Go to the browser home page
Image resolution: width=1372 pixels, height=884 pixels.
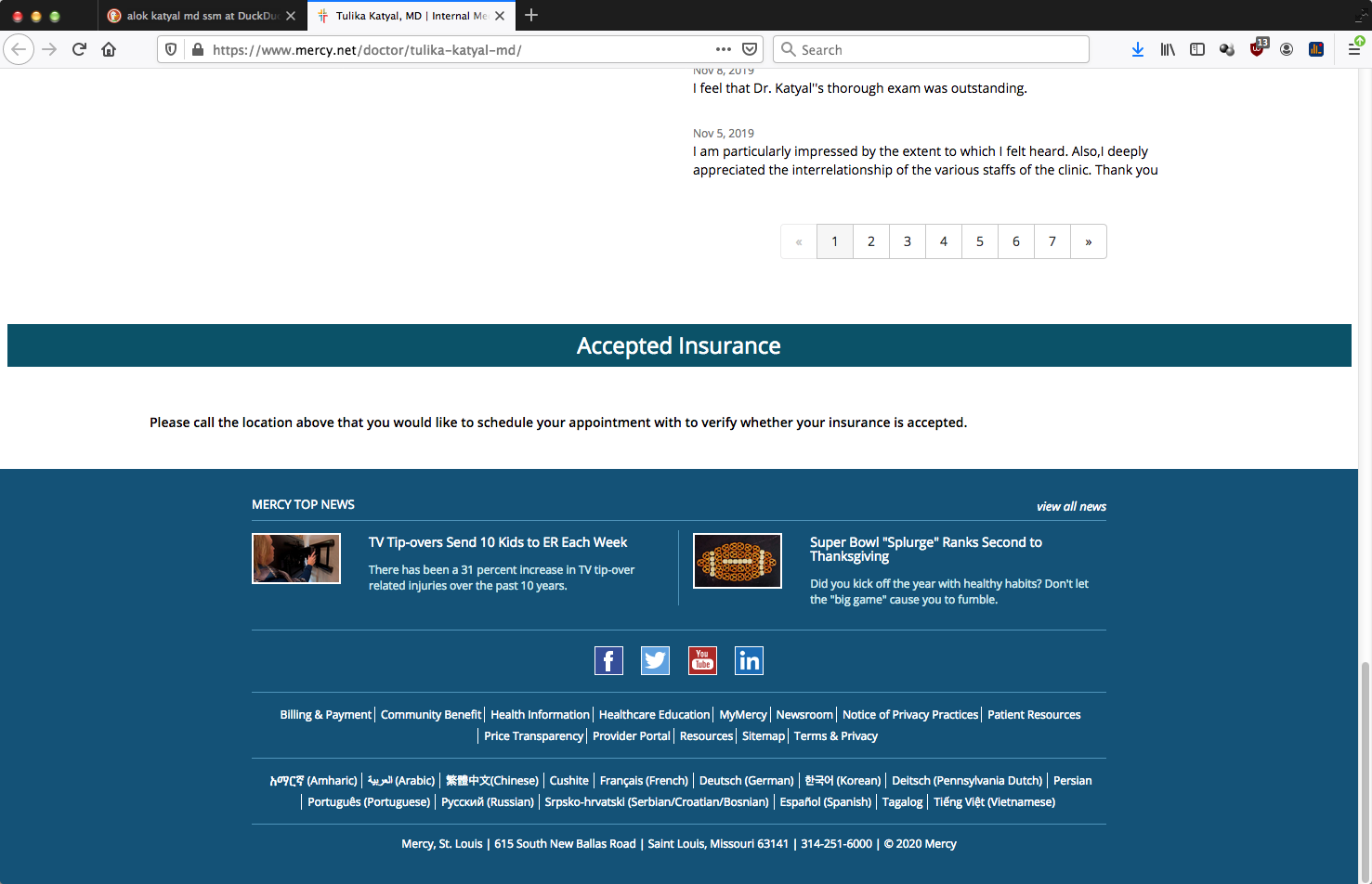coord(109,49)
